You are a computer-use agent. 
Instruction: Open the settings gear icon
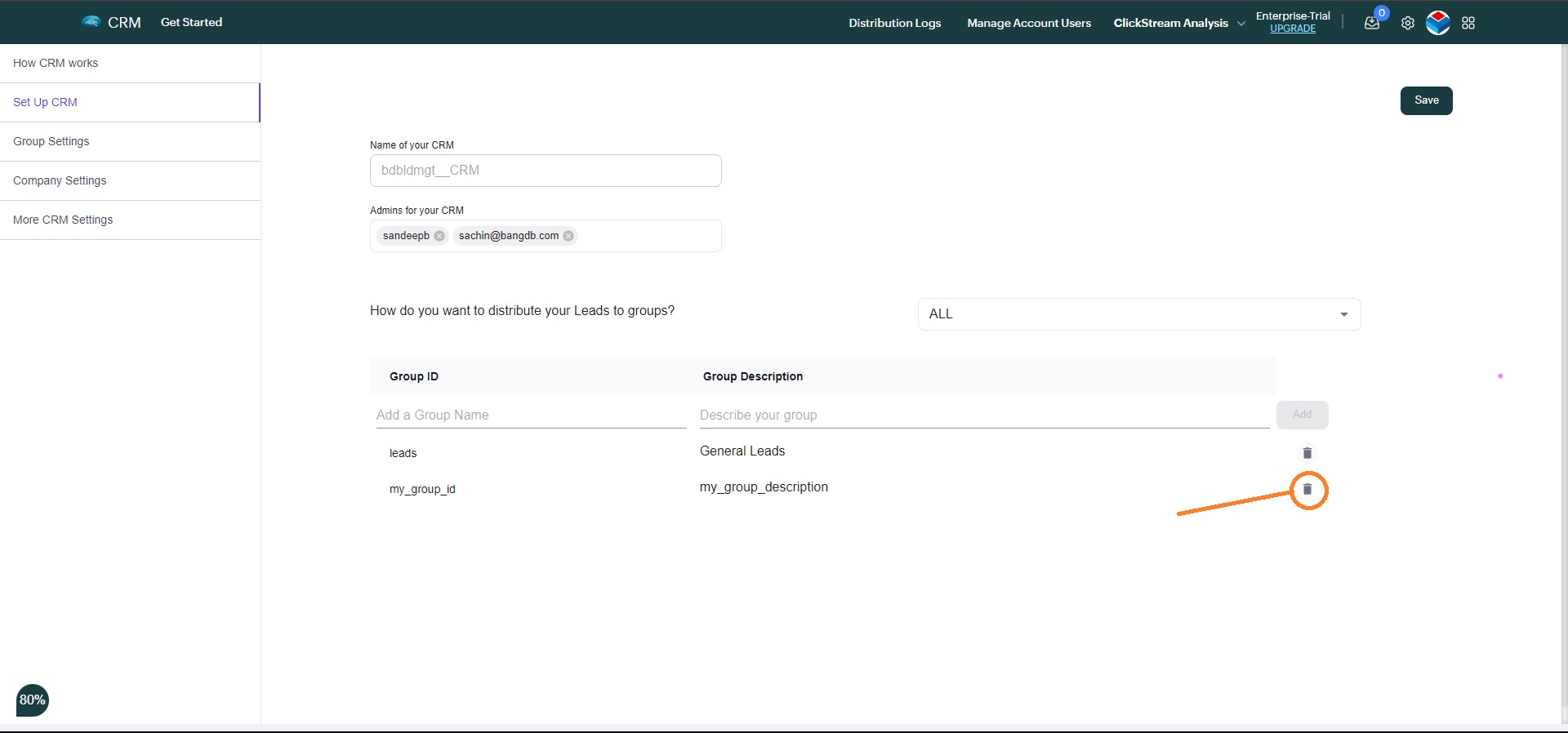coord(1408,23)
